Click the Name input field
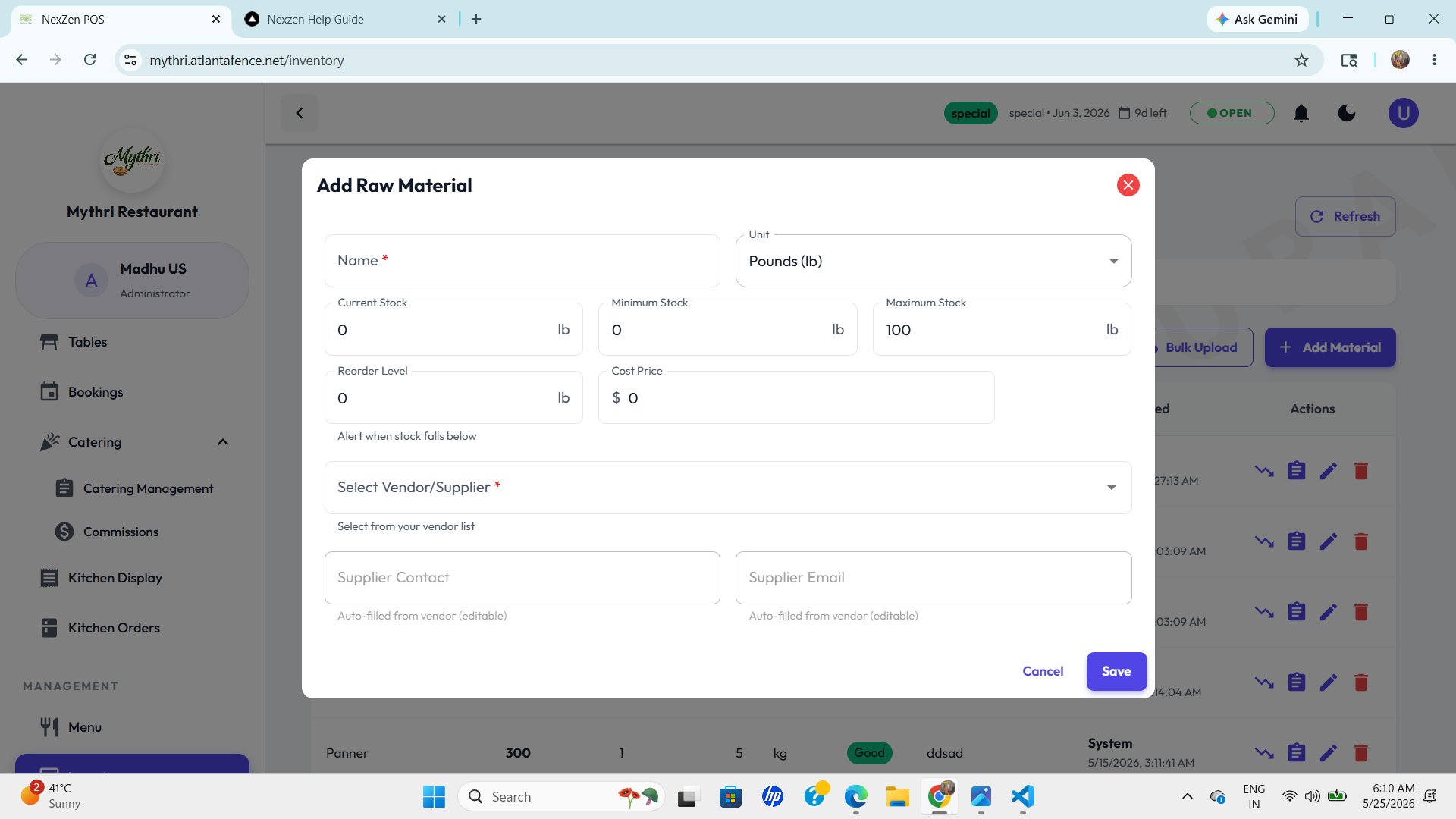Screen dimensions: 1456x819 click(x=522, y=261)
